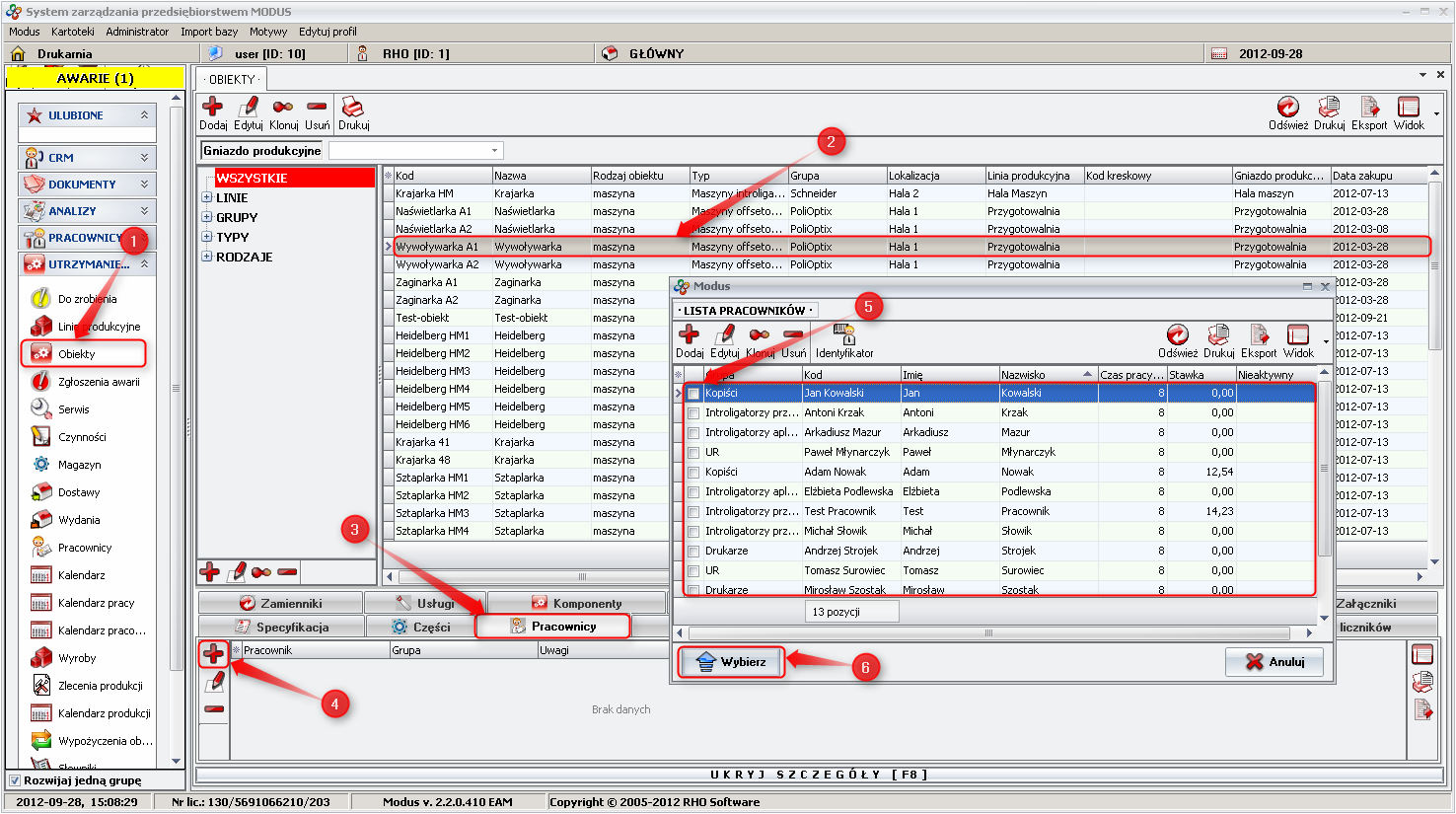Click Klonuj icon in main objects toolbar
Viewport: 1456px width, 814px height.
283,107
